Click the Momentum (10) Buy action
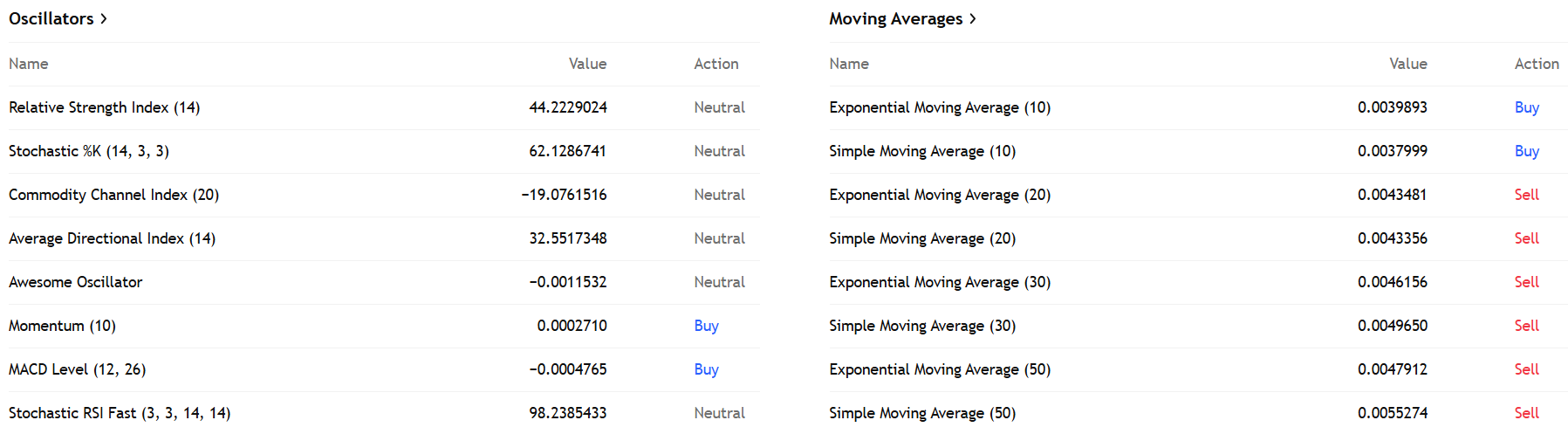 (x=706, y=326)
